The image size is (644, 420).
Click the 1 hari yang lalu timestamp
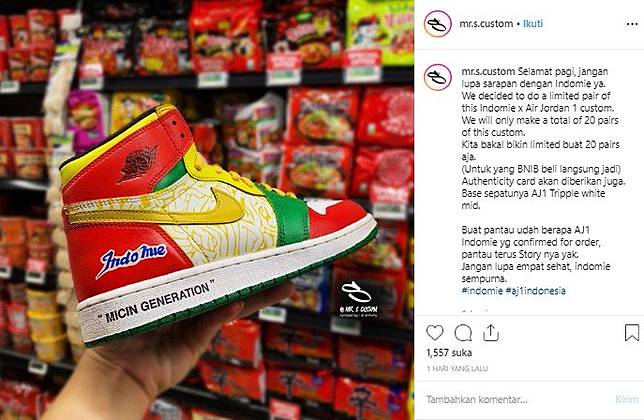tap(457, 369)
